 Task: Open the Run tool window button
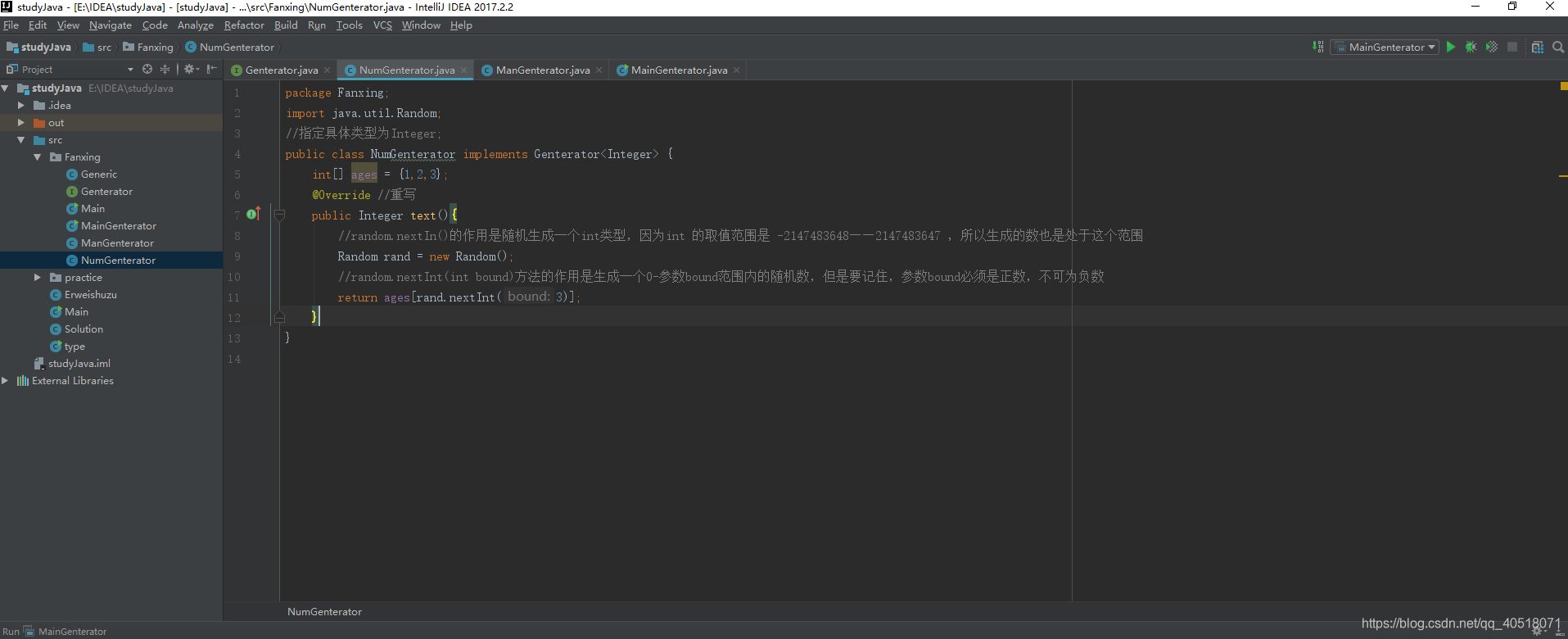coord(11,631)
